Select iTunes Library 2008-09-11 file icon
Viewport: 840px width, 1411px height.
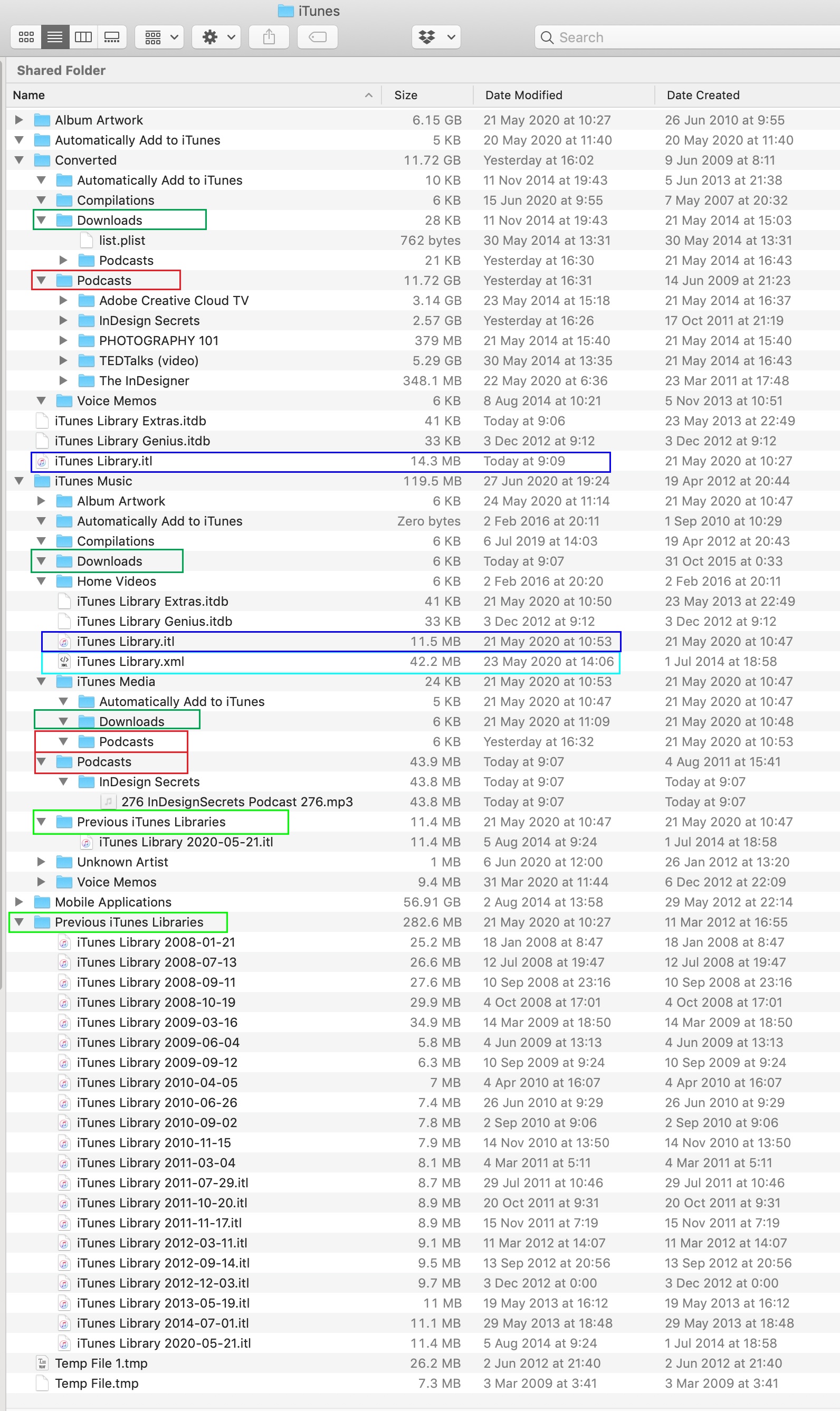64,983
